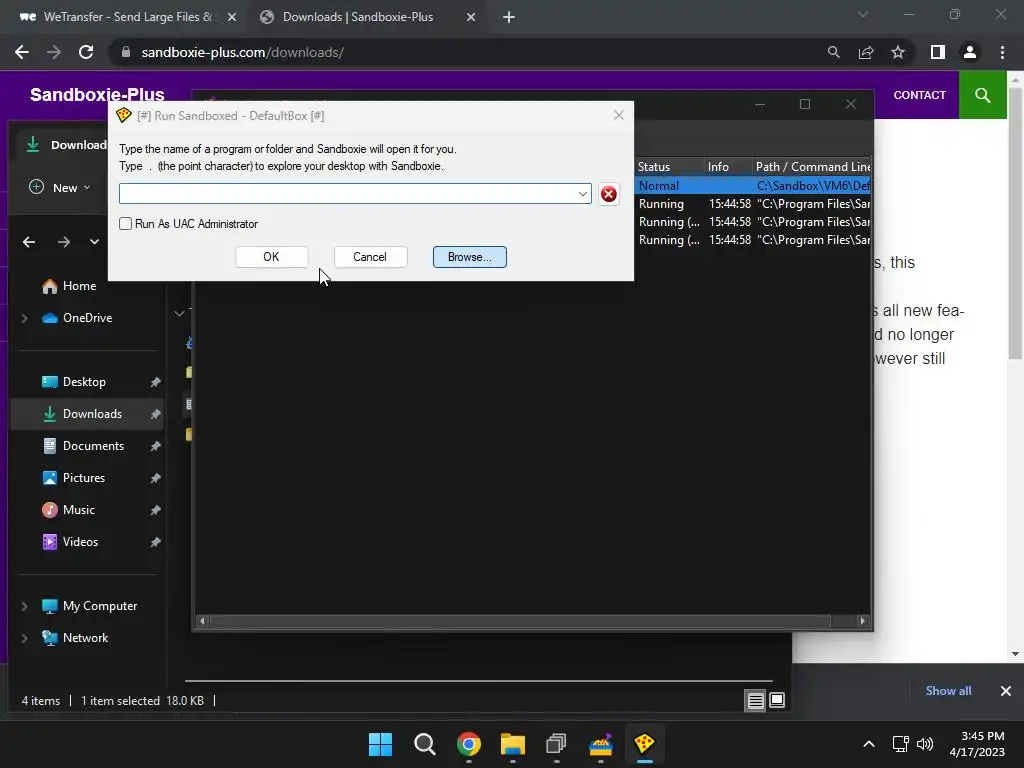Viewport: 1024px width, 768px height.
Task: Open the Browse... file picker
Action: pos(470,257)
